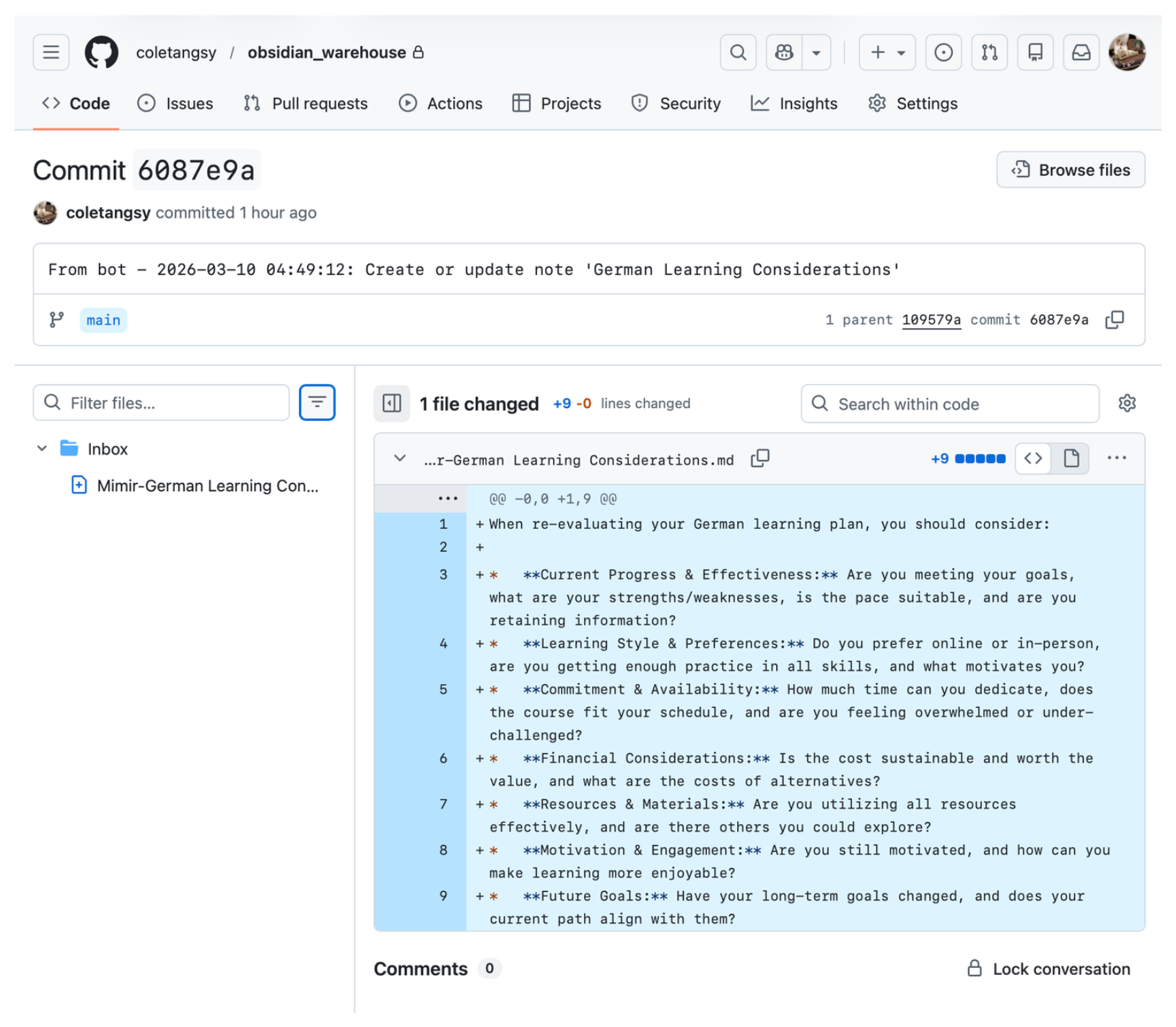Open the user profile avatar menu
This screenshot has height=1027, width=1176.
pyautogui.click(x=1127, y=53)
